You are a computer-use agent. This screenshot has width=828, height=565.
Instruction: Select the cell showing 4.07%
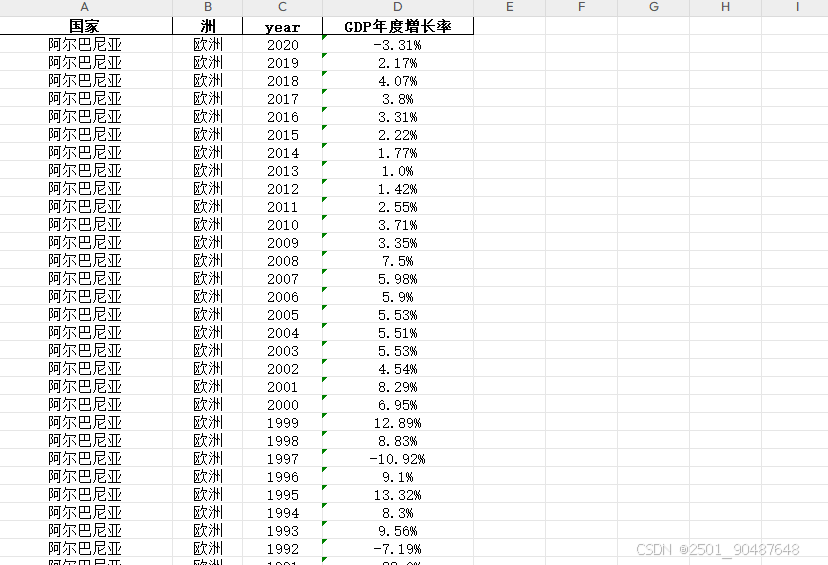tap(398, 81)
